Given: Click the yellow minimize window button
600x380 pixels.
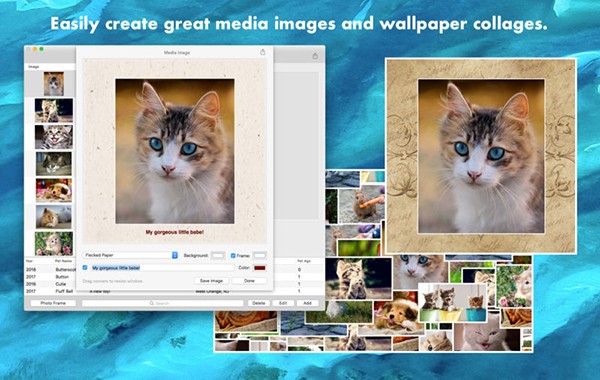Looking at the screenshot, I should tap(35, 49).
